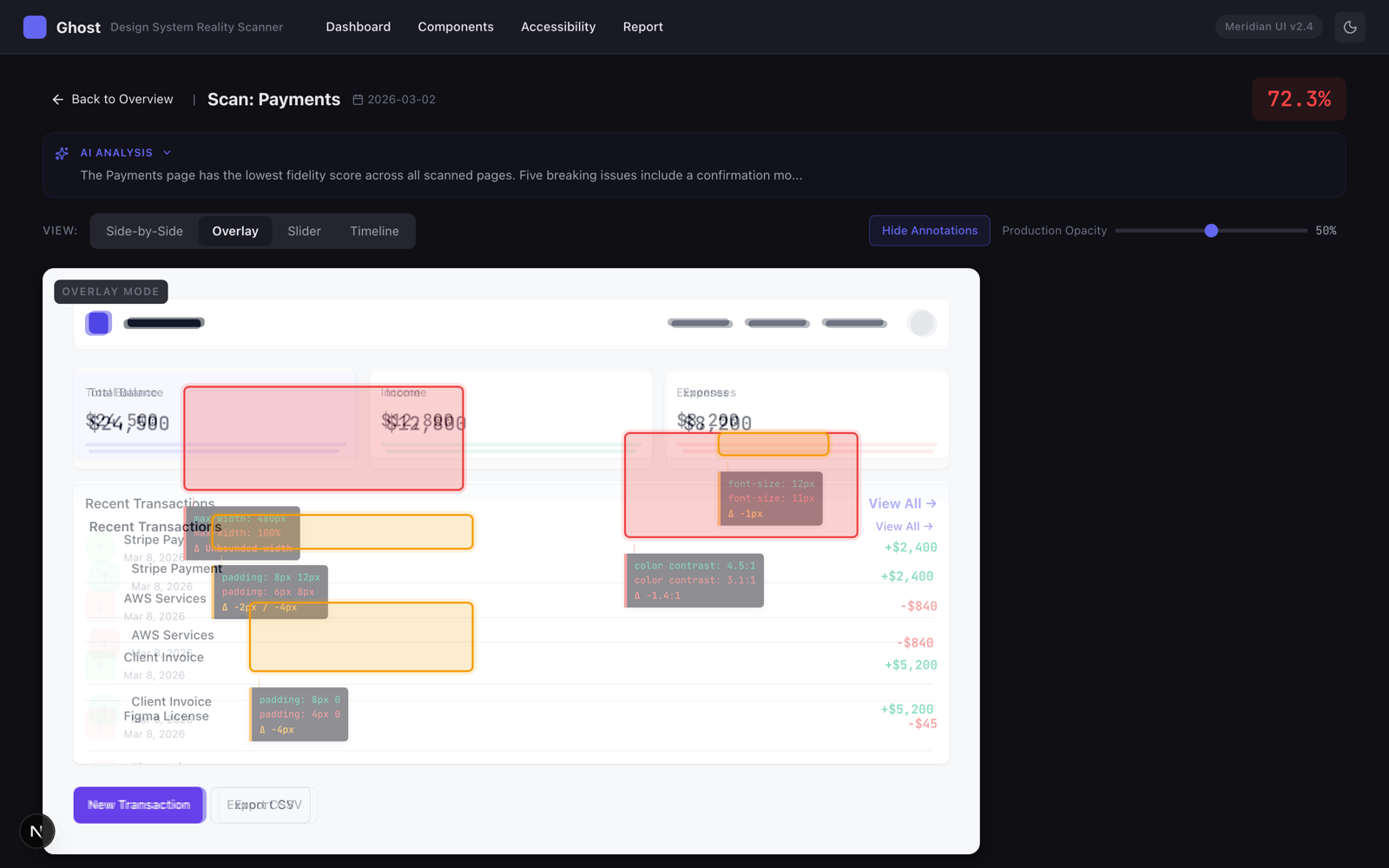Click the calendar icon beside scan date

point(358,100)
